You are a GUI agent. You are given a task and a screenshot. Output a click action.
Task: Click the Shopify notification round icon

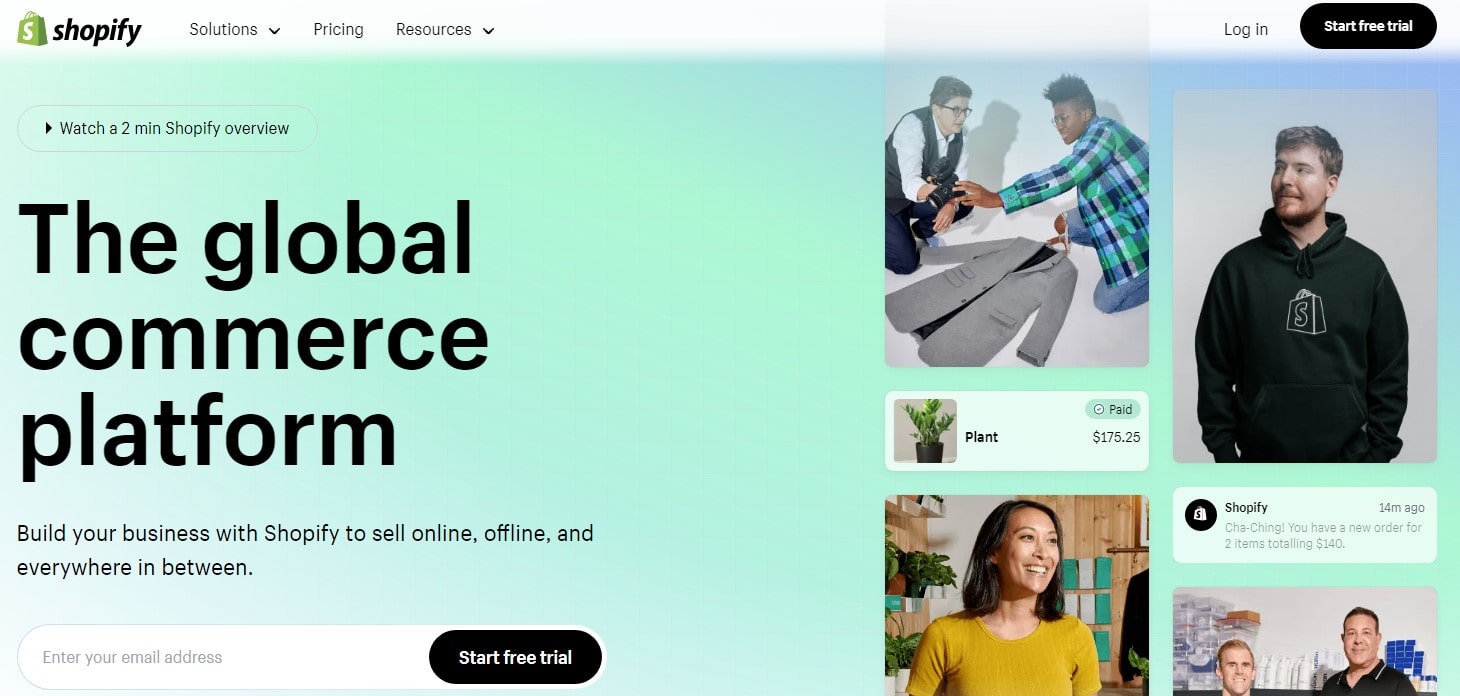tap(1200, 515)
